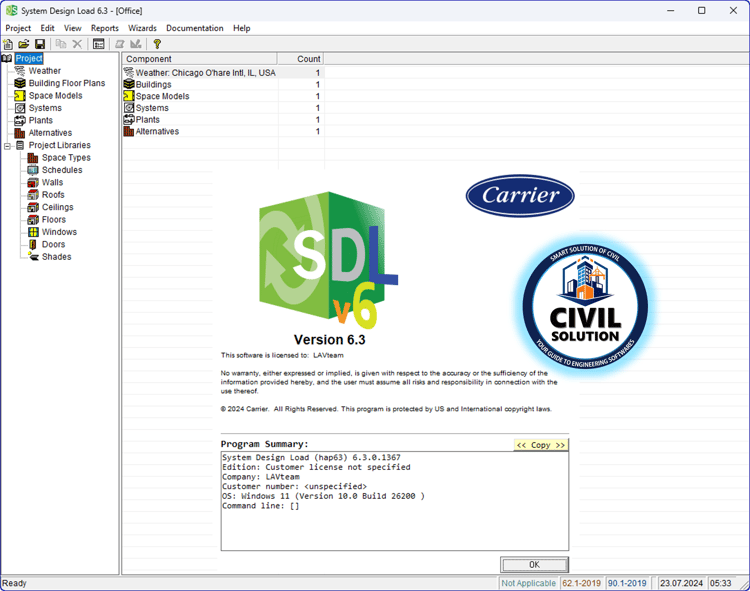750x591 pixels.
Task: Open the Edit menu
Action: click(x=47, y=28)
